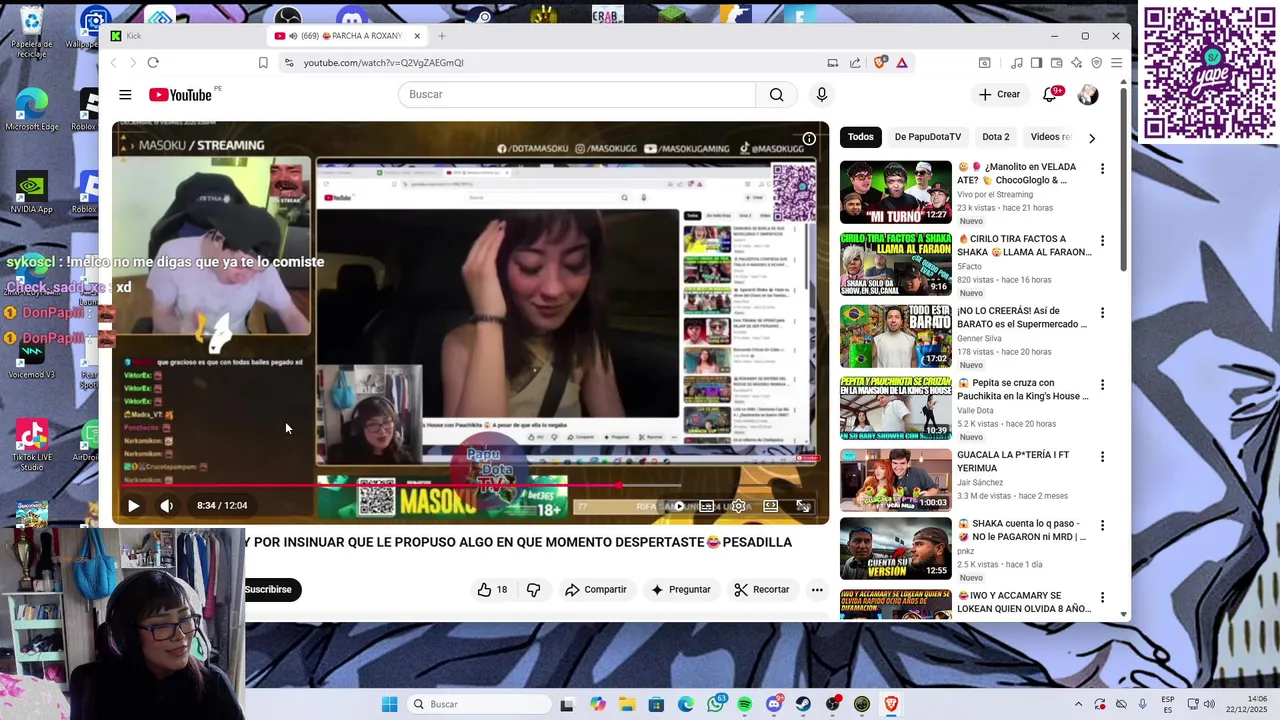Viewport: 1280px width, 720px height.
Task: Open MI TURNO thumbnail video 12:27
Action: point(896,192)
